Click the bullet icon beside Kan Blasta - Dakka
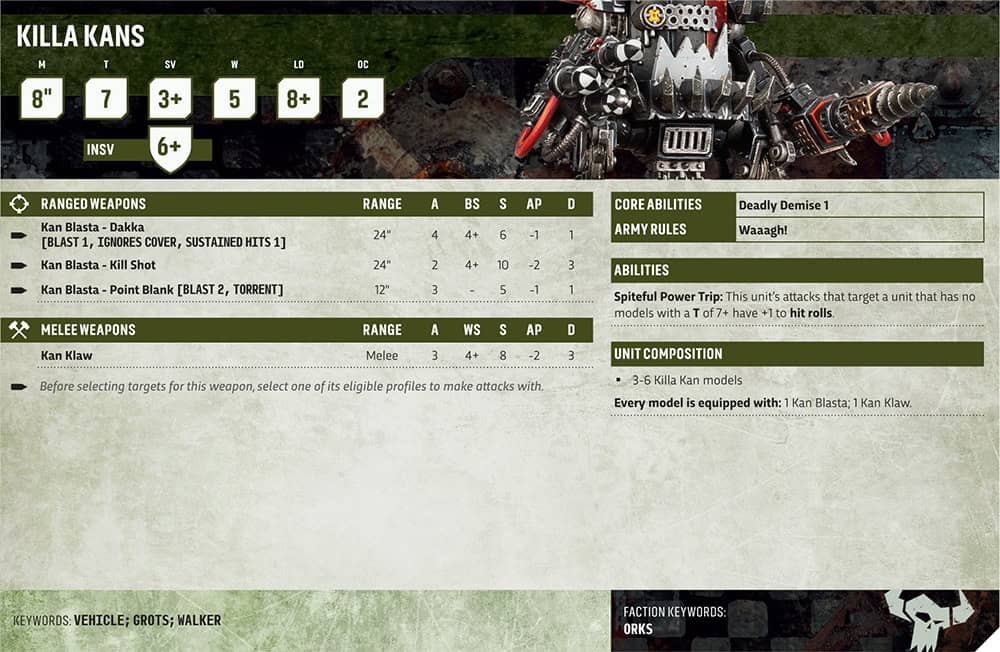 (x=18, y=235)
